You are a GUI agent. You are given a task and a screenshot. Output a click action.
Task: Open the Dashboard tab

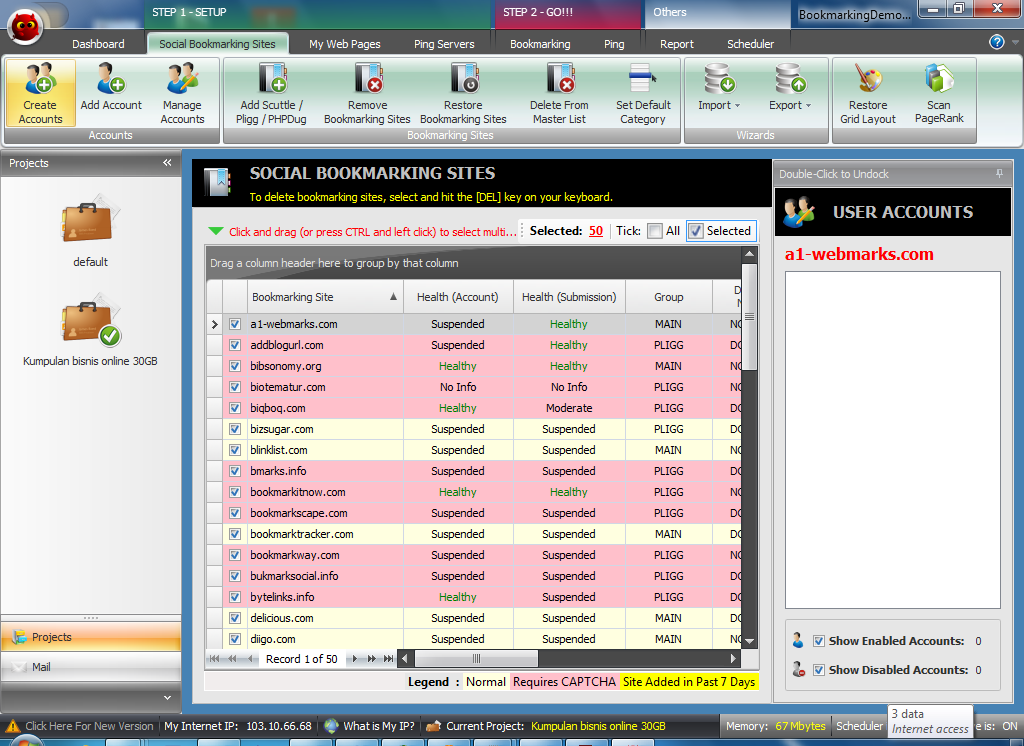pos(98,44)
